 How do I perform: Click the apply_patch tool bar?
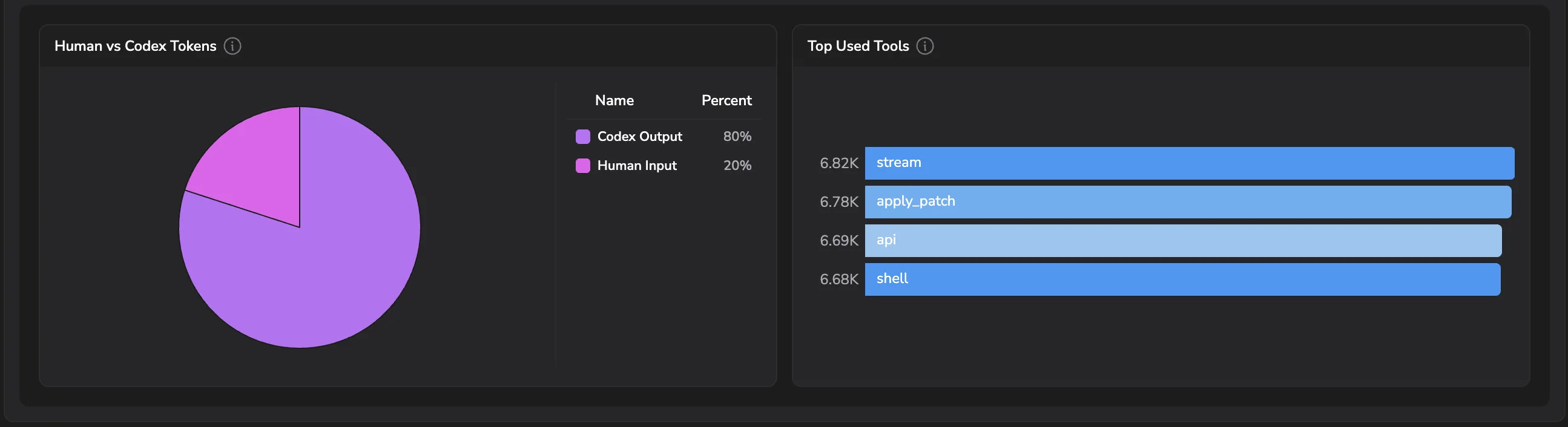point(1188,202)
